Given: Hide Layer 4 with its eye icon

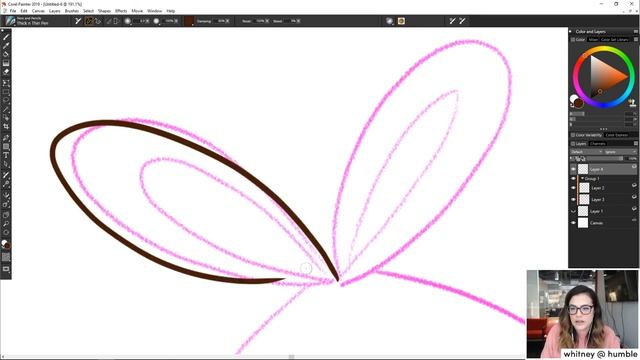Looking at the screenshot, I should tap(573, 169).
